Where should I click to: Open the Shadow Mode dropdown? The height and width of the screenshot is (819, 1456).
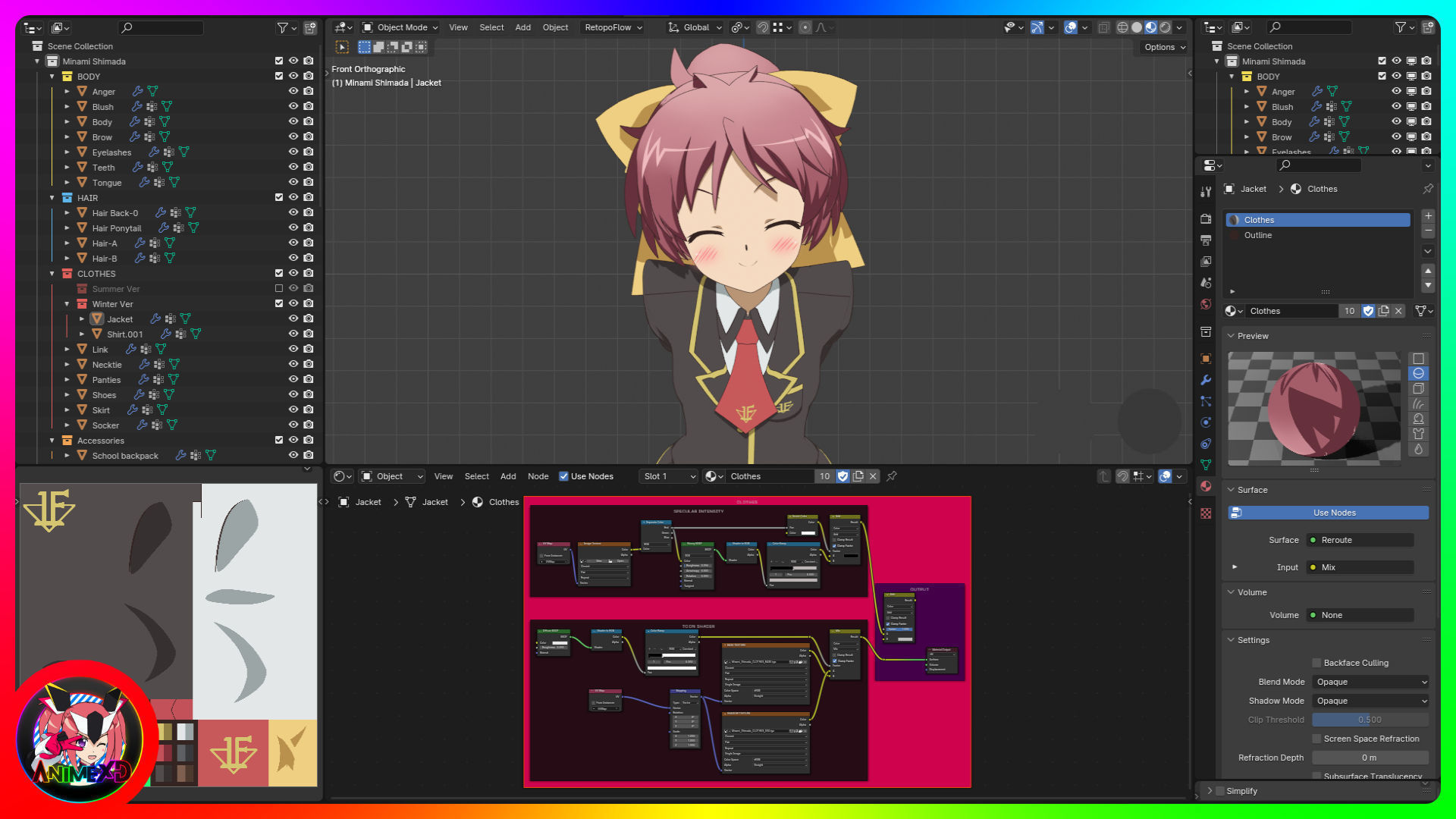(1370, 701)
